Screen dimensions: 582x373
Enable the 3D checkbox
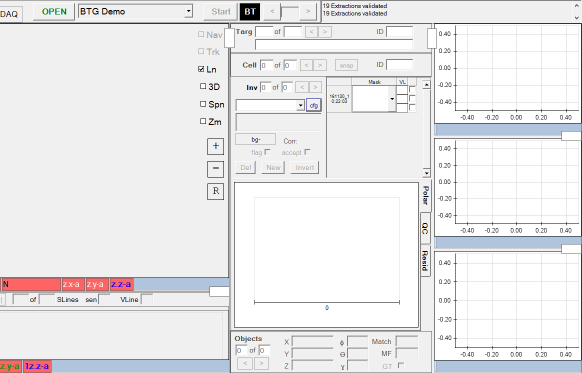[x=203, y=86]
